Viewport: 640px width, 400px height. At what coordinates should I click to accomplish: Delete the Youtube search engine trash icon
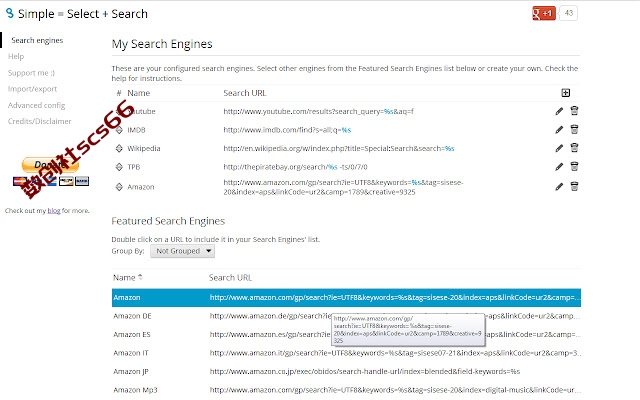574,111
